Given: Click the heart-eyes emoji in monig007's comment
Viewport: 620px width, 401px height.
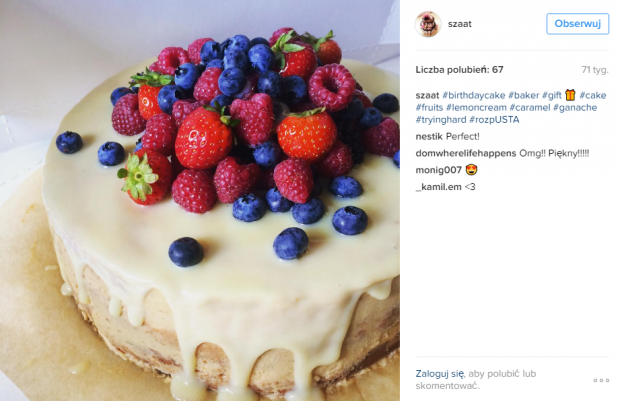Looking at the screenshot, I should click(x=471, y=170).
